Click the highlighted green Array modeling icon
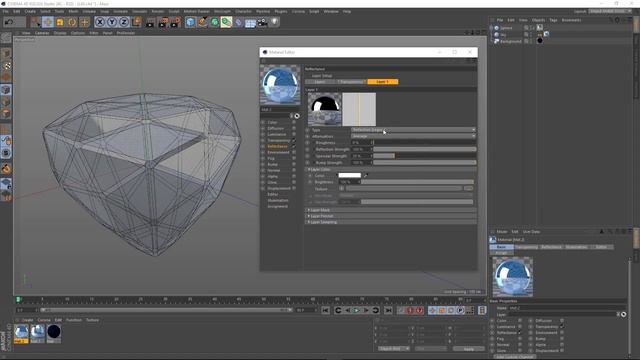 pyautogui.click(x=226, y=22)
